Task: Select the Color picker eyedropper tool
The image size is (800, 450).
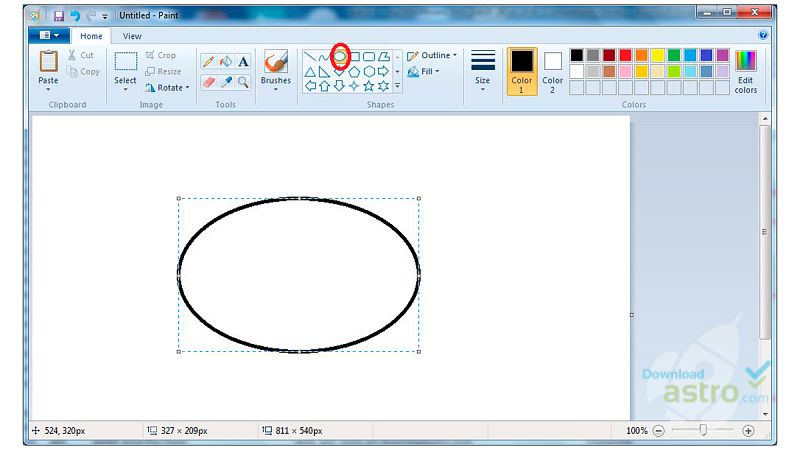Action: click(x=225, y=82)
